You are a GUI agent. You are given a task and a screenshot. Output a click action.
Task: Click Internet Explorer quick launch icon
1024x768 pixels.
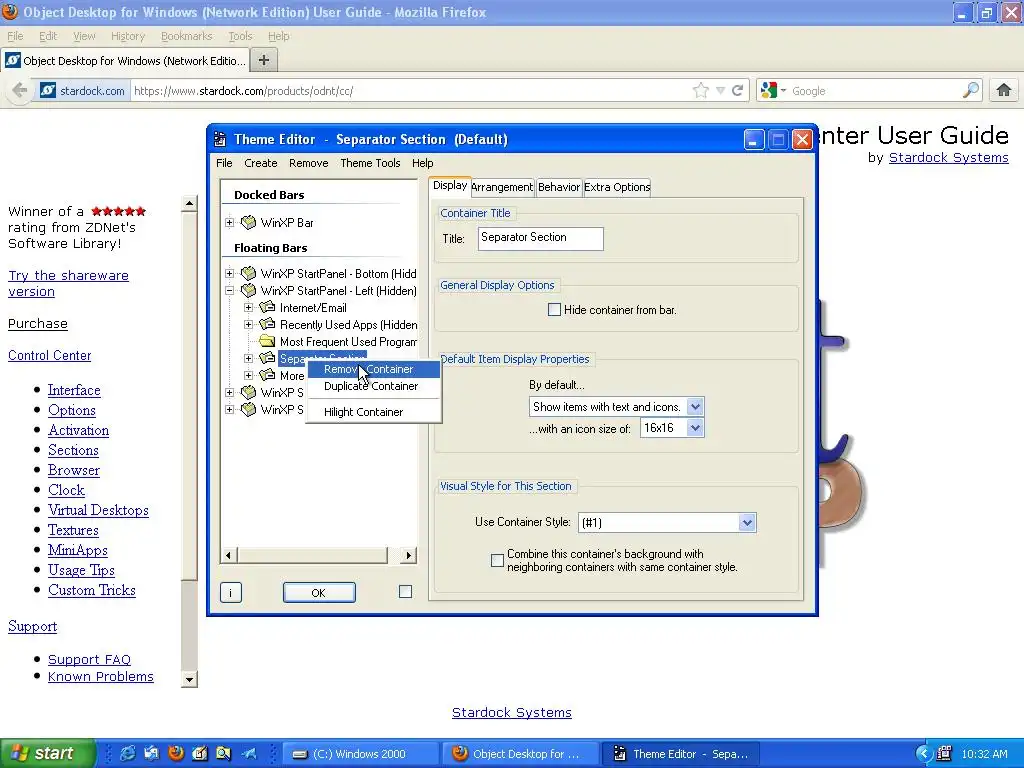[x=128, y=753]
